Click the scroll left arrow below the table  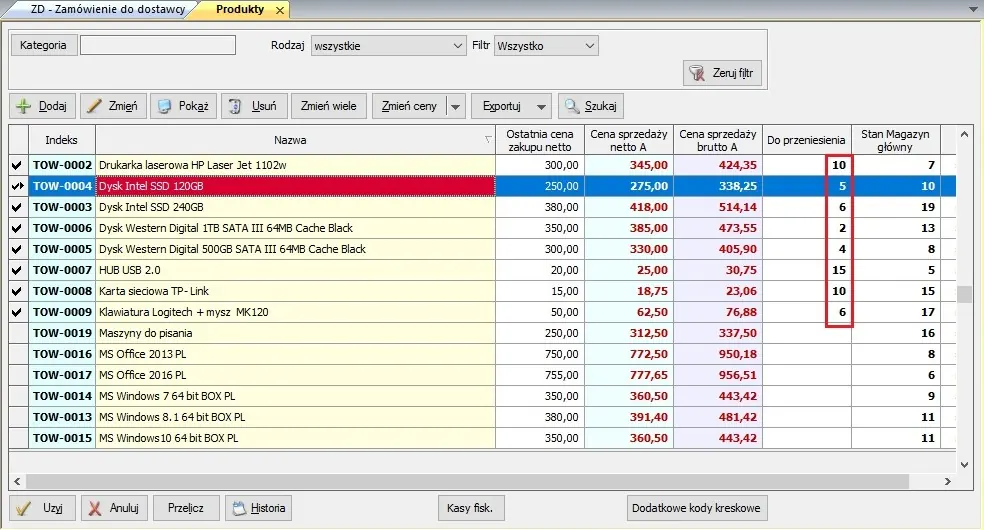click(17, 482)
